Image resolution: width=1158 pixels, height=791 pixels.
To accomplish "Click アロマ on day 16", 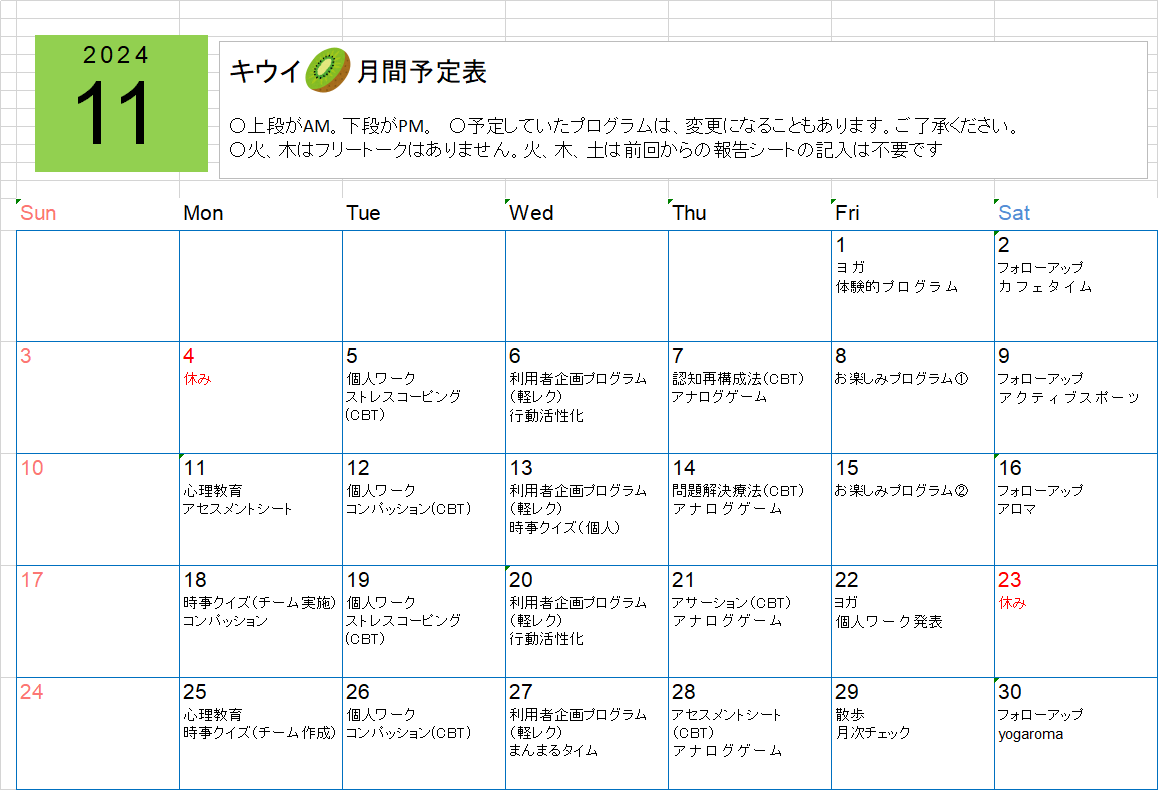I will click(x=1017, y=509).
